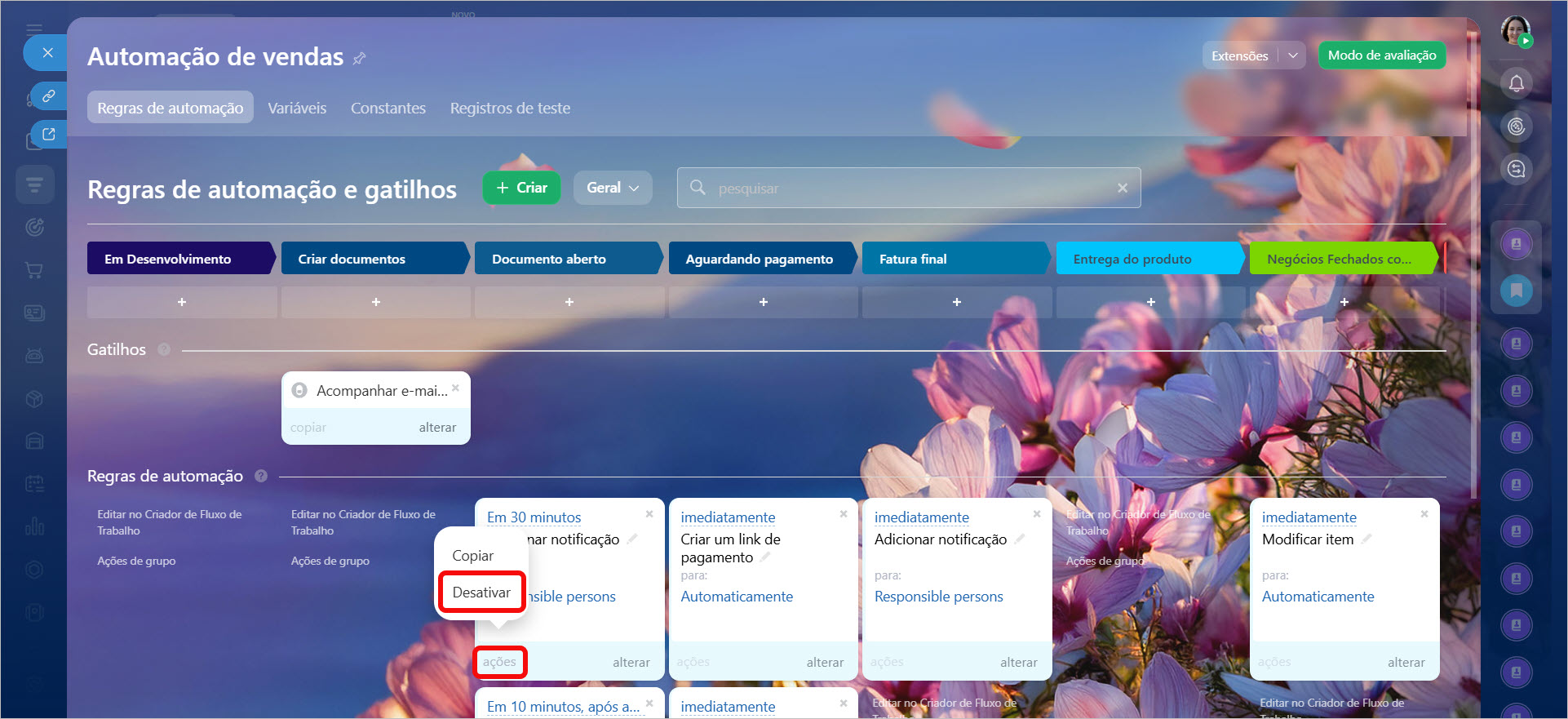Screen dimensions: 1568x719
Task: Expand the Extensões dropdown arrow
Action: (x=1293, y=55)
